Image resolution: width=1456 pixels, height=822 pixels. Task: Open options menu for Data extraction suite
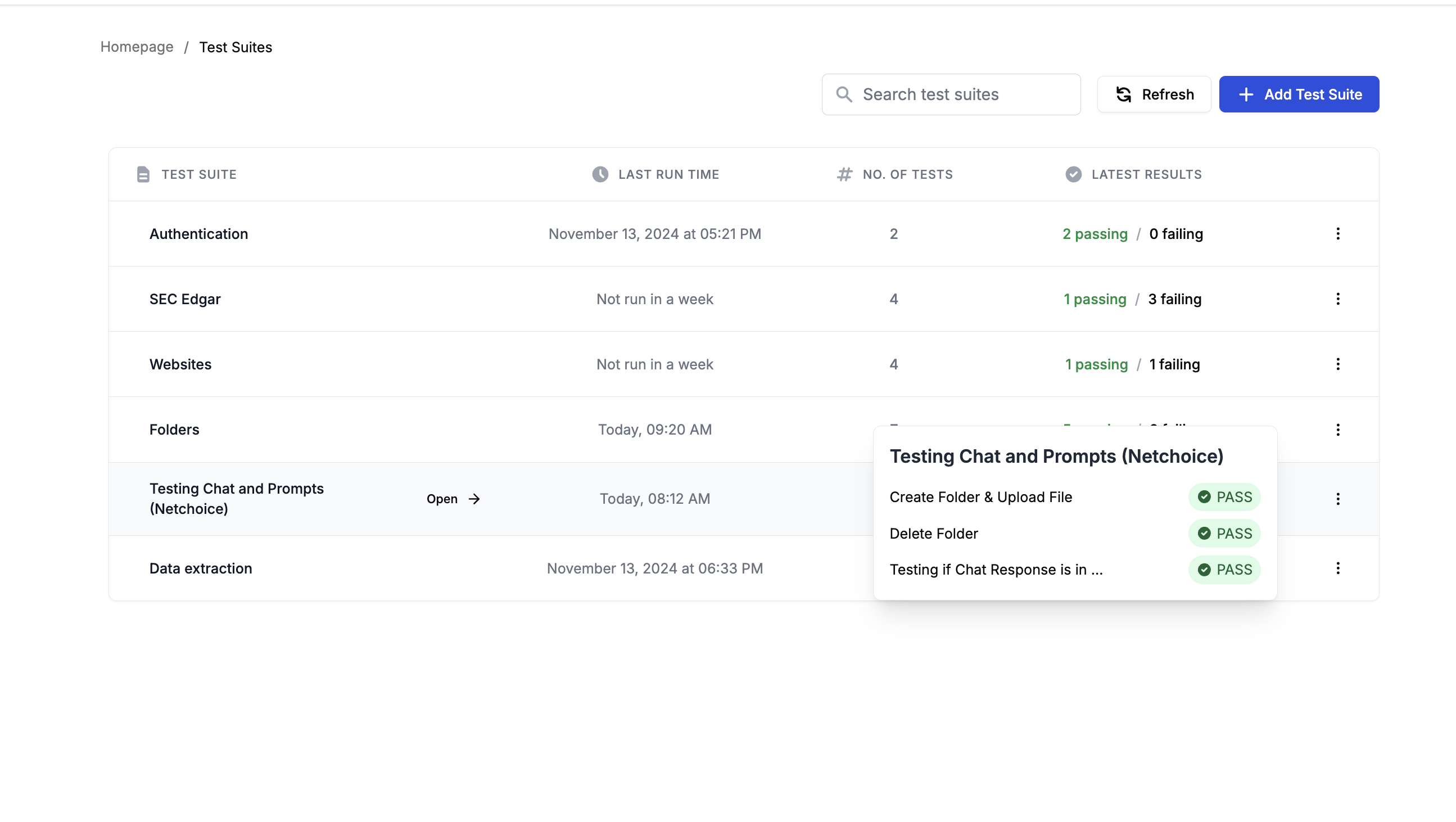1337,568
